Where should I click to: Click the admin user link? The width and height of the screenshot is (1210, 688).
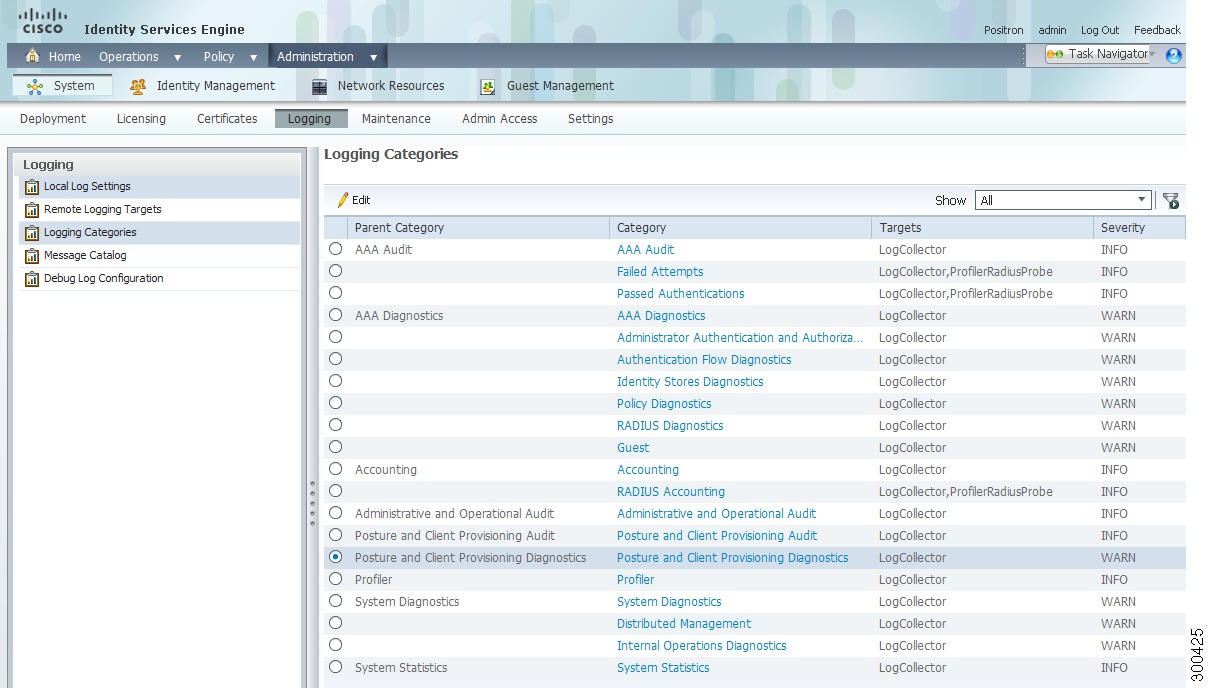click(1052, 31)
